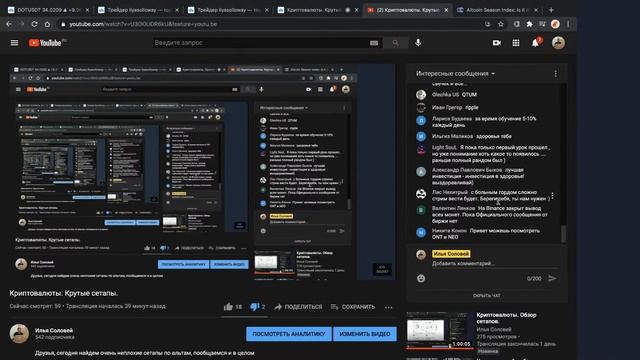Reload the page with the browser refresh icon
The height and width of the screenshot is (360, 640).
[x=35, y=24]
